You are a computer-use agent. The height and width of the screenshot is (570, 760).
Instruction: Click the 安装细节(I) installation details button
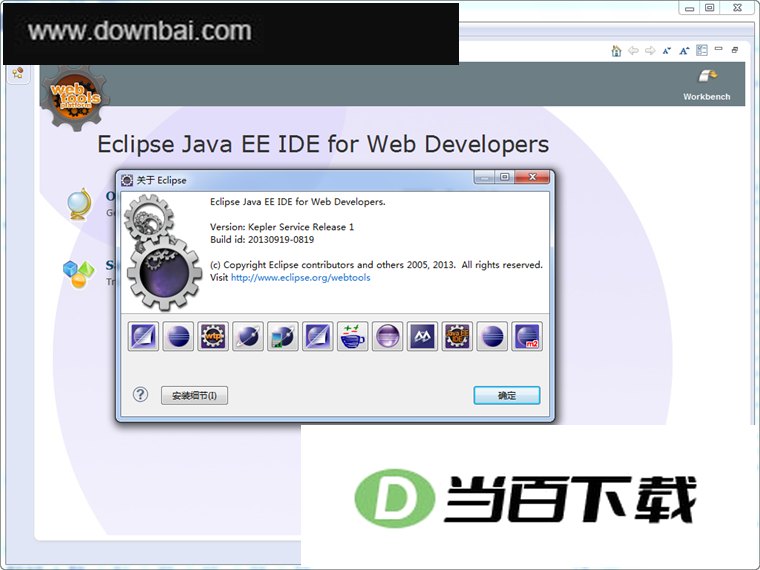click(194, 396)
